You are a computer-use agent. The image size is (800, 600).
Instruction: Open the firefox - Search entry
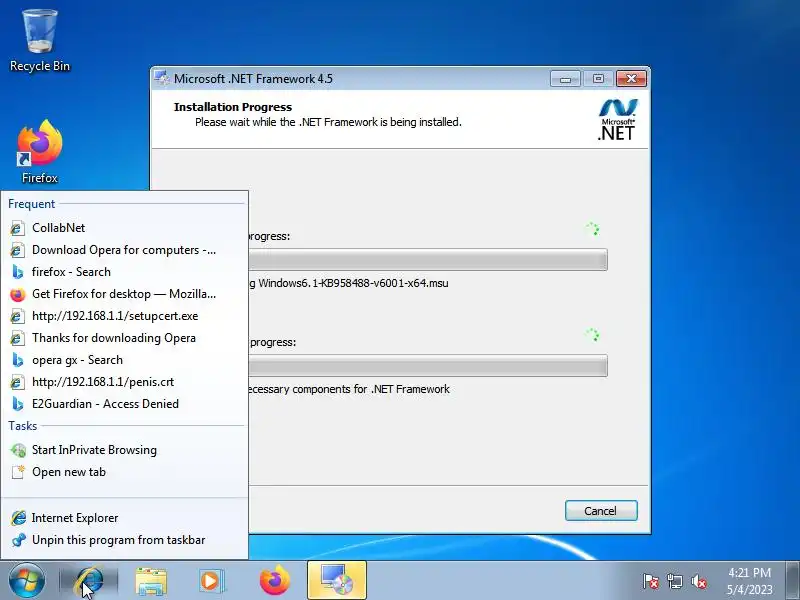125,271
